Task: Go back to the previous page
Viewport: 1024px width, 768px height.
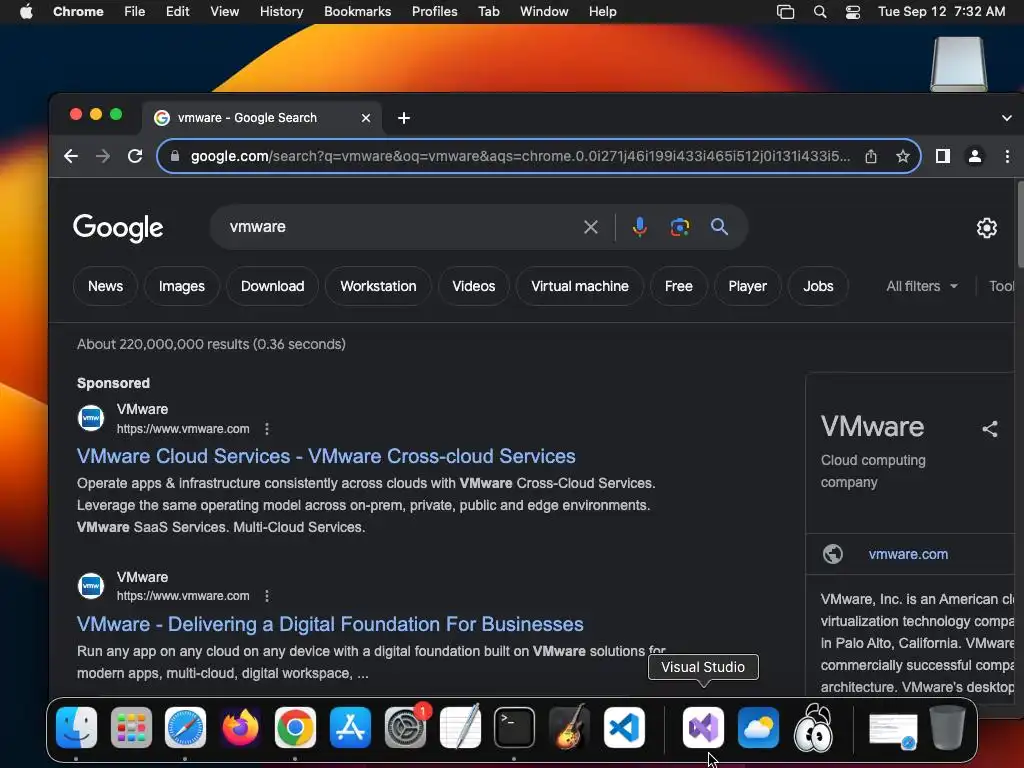Action: [71, 156]
